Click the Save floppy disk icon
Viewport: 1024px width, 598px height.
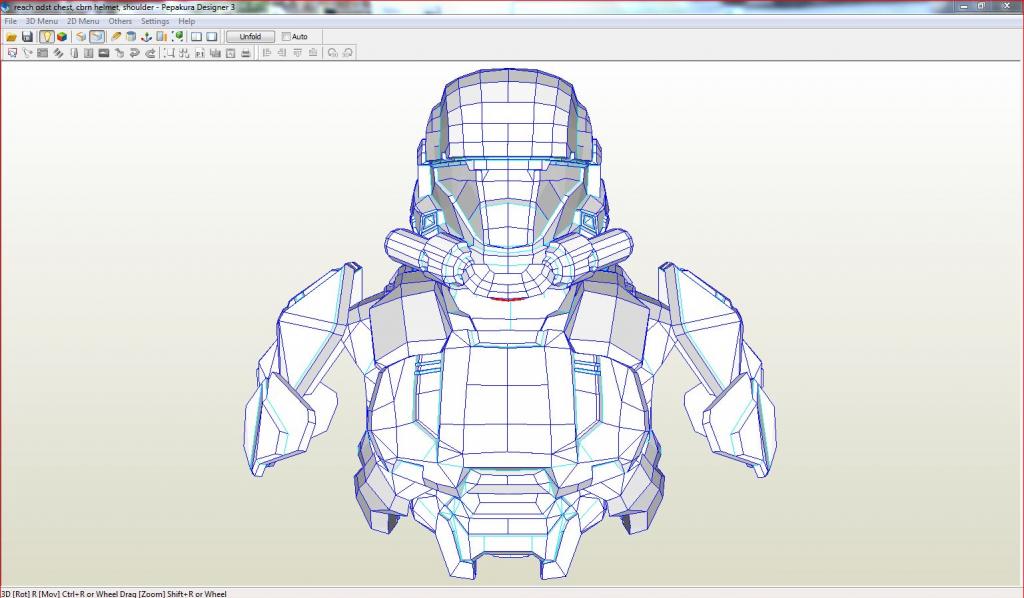[x=27, y=37]
